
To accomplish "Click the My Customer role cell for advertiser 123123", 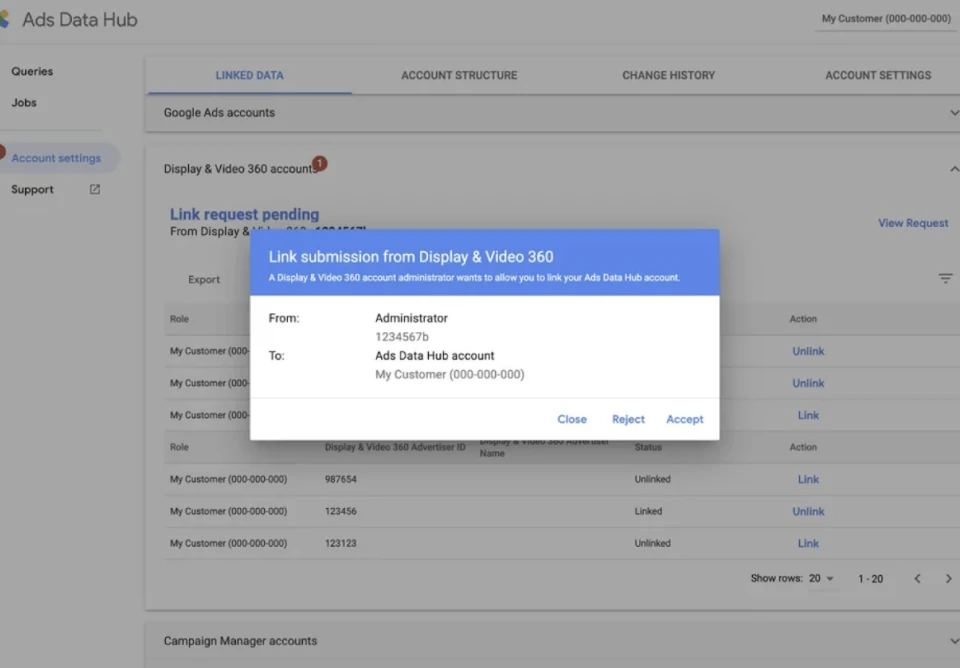I will pos(228,543).
